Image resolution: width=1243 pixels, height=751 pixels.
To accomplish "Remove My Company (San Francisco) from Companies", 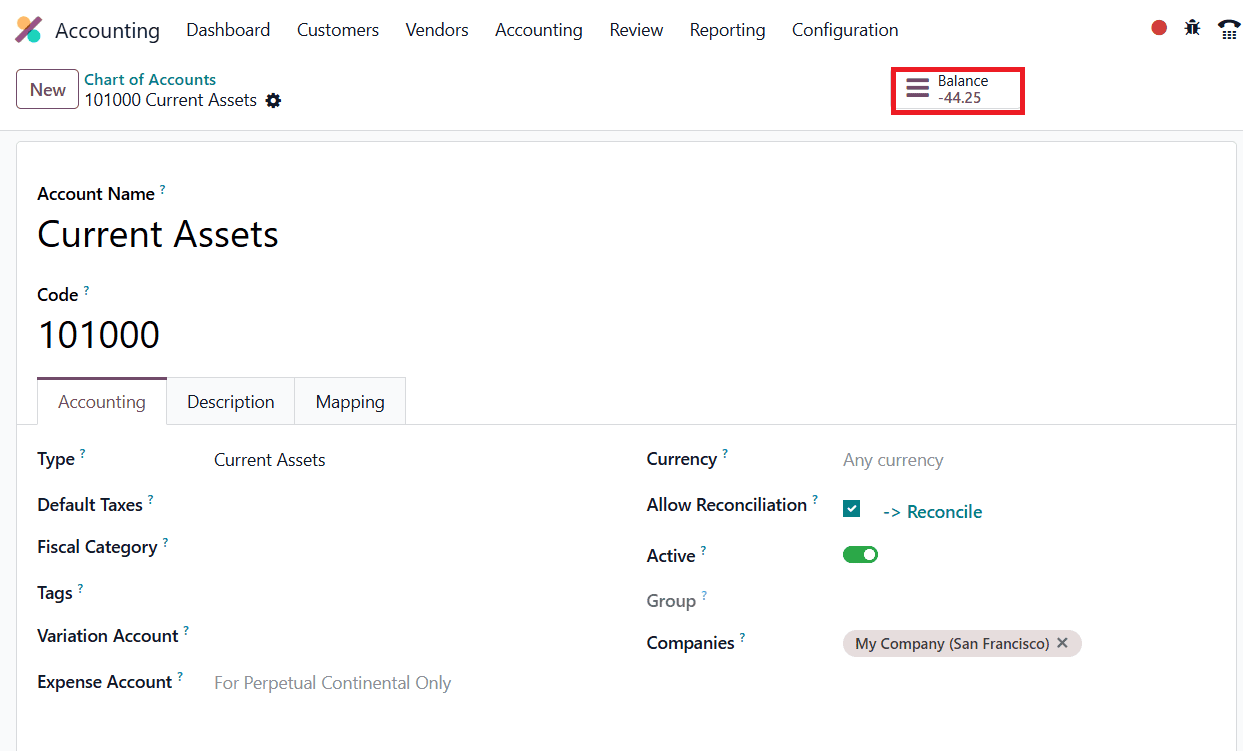I will (1062, 643).
